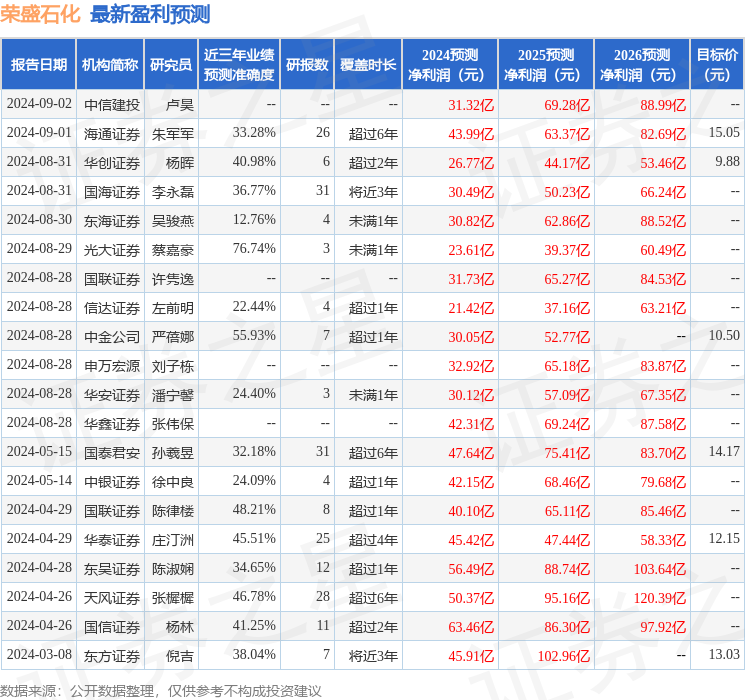
Task: Select the date 2024-05-14
Action: pyautogui.click(x=39, y=480)
